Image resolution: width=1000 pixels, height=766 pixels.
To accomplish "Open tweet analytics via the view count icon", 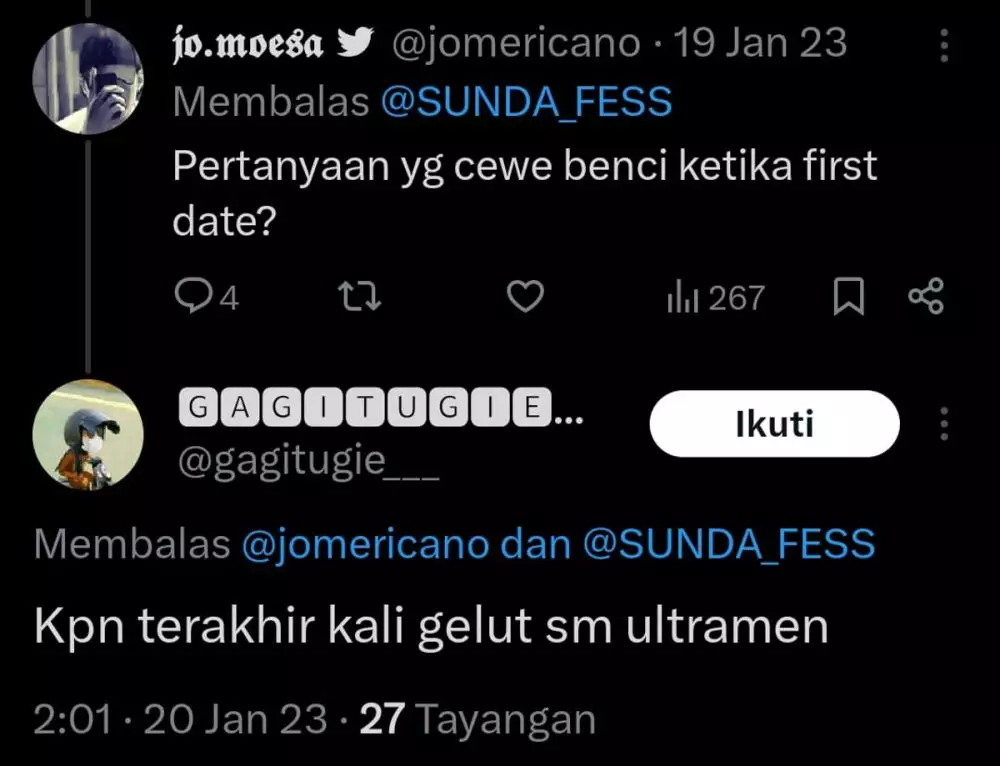I will click(685, 296).
